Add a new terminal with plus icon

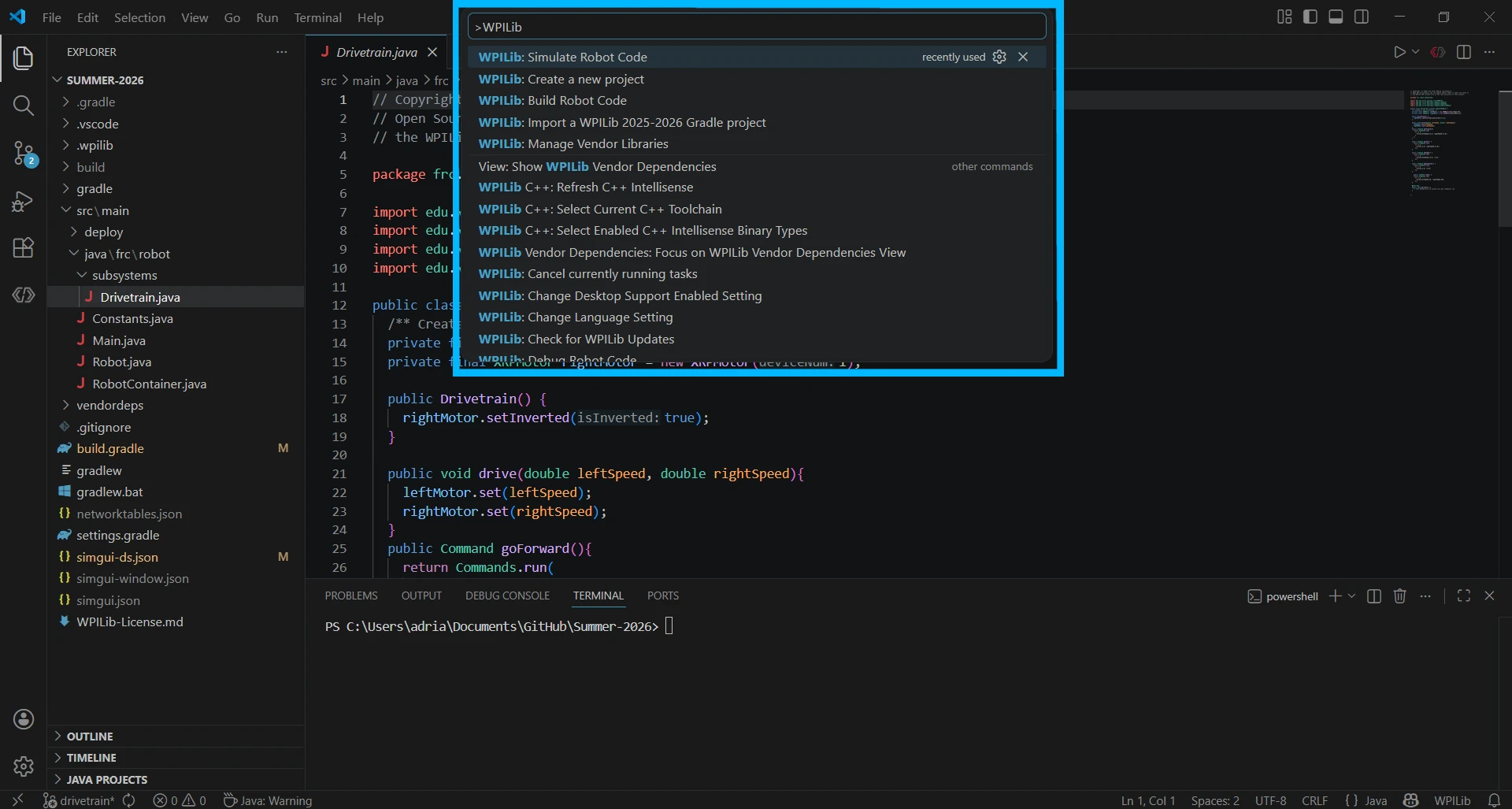click(x=1336, y=596)
